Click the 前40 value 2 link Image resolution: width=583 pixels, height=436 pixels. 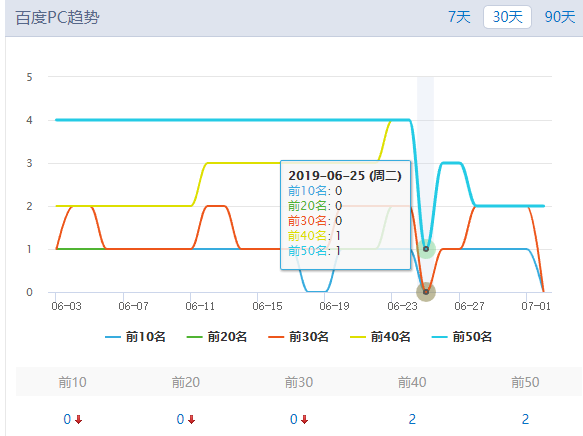[412, 419]
